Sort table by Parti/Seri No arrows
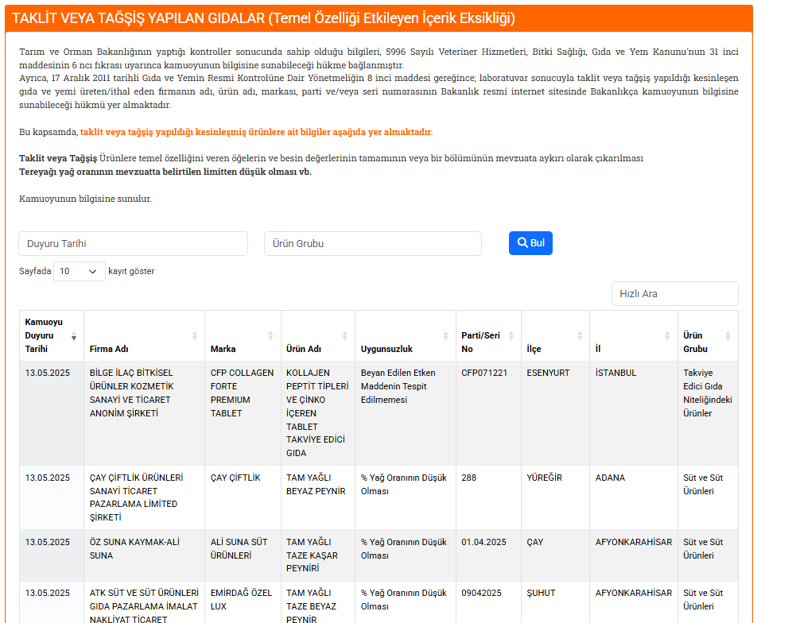The image size is (800, 623). click(511, 336)
